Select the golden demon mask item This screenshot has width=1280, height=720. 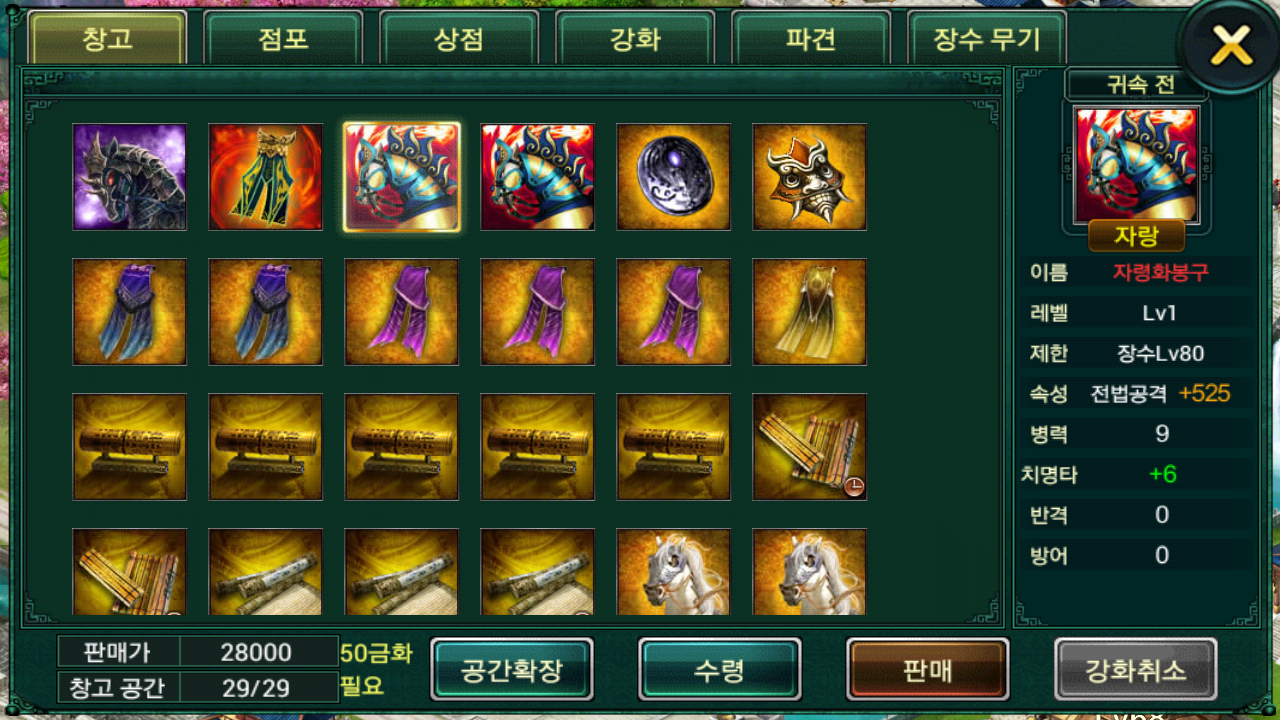[x=810, y=177]
